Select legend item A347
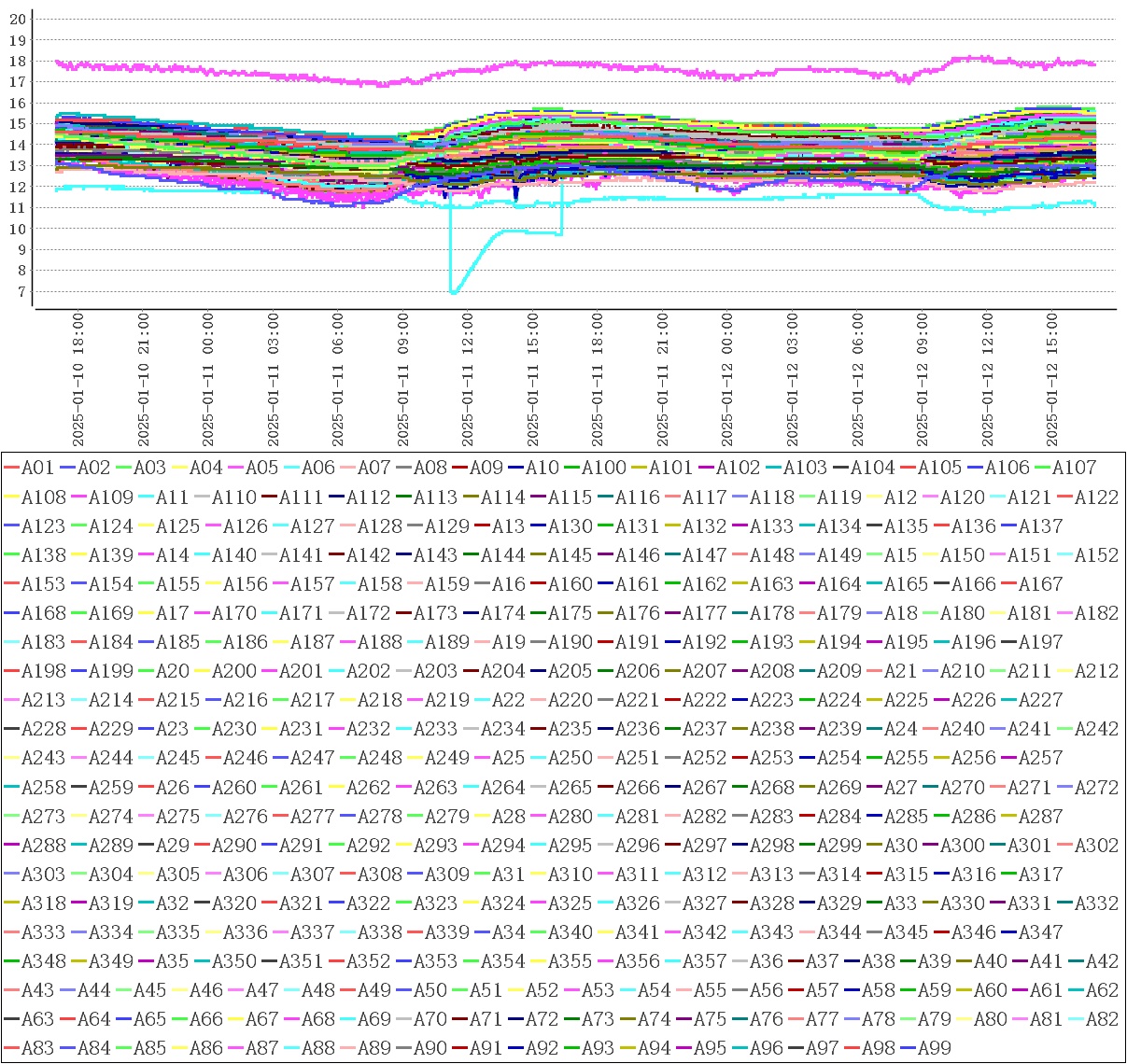1127x1064 pixels. [x=1040, y=931]
